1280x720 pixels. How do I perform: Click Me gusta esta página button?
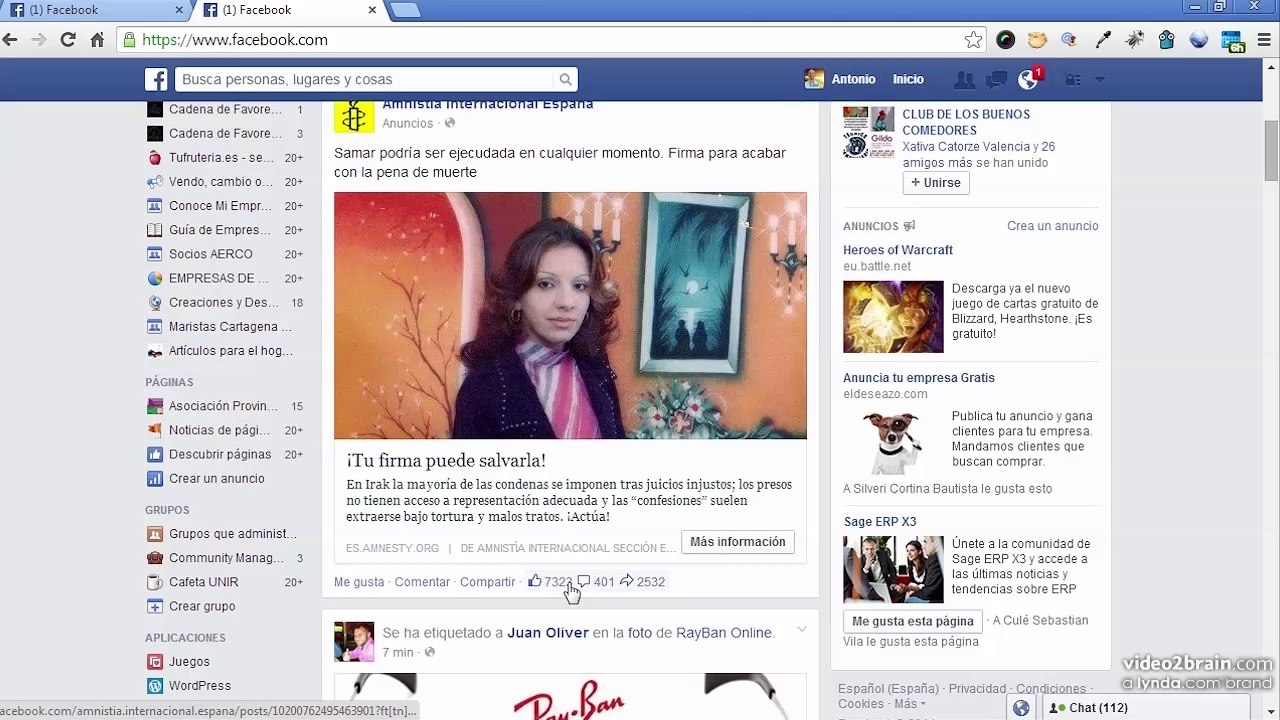(913, 621)
